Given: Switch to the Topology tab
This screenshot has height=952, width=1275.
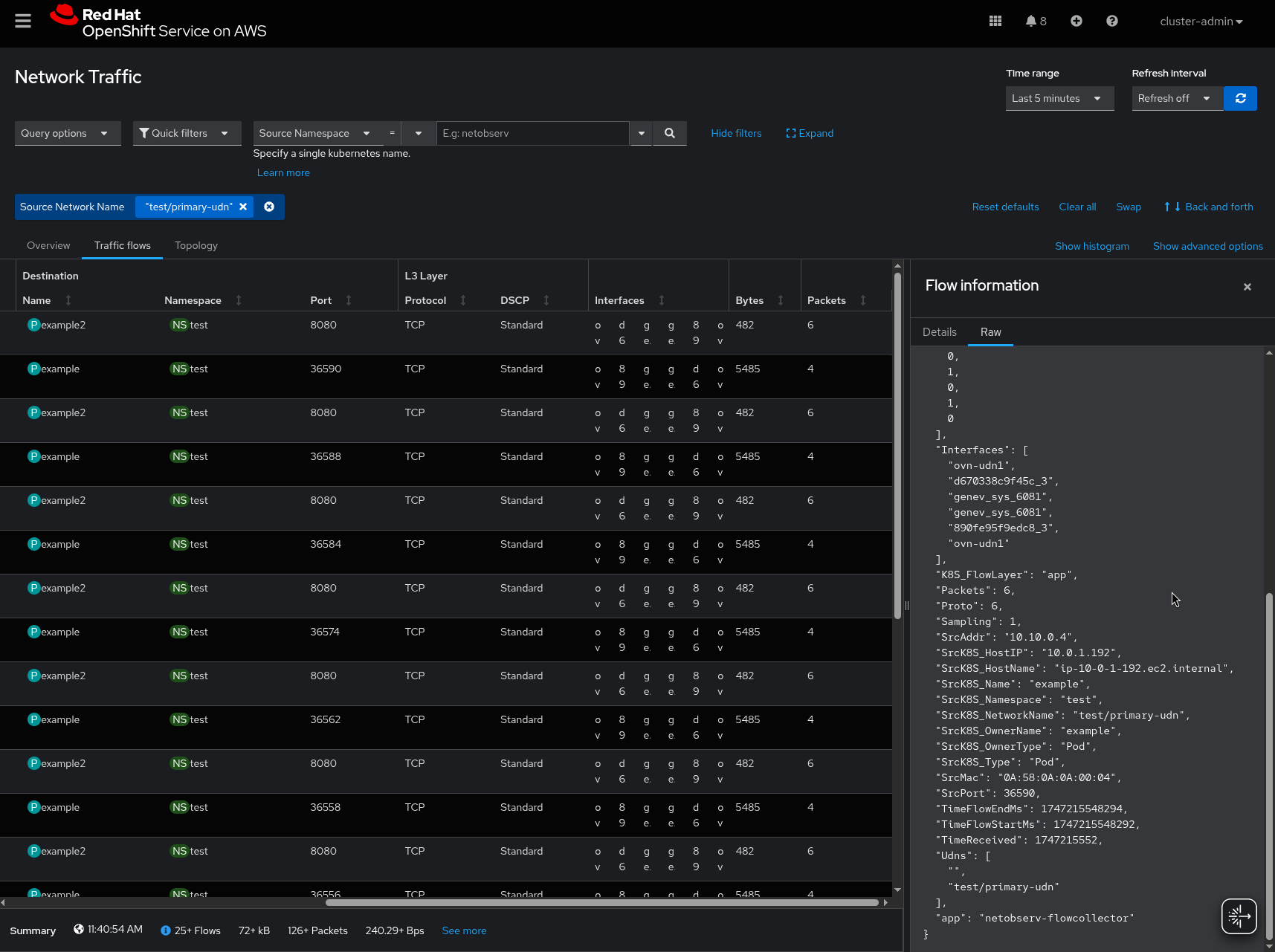Looking at the screenshot, I should (196, 245).
